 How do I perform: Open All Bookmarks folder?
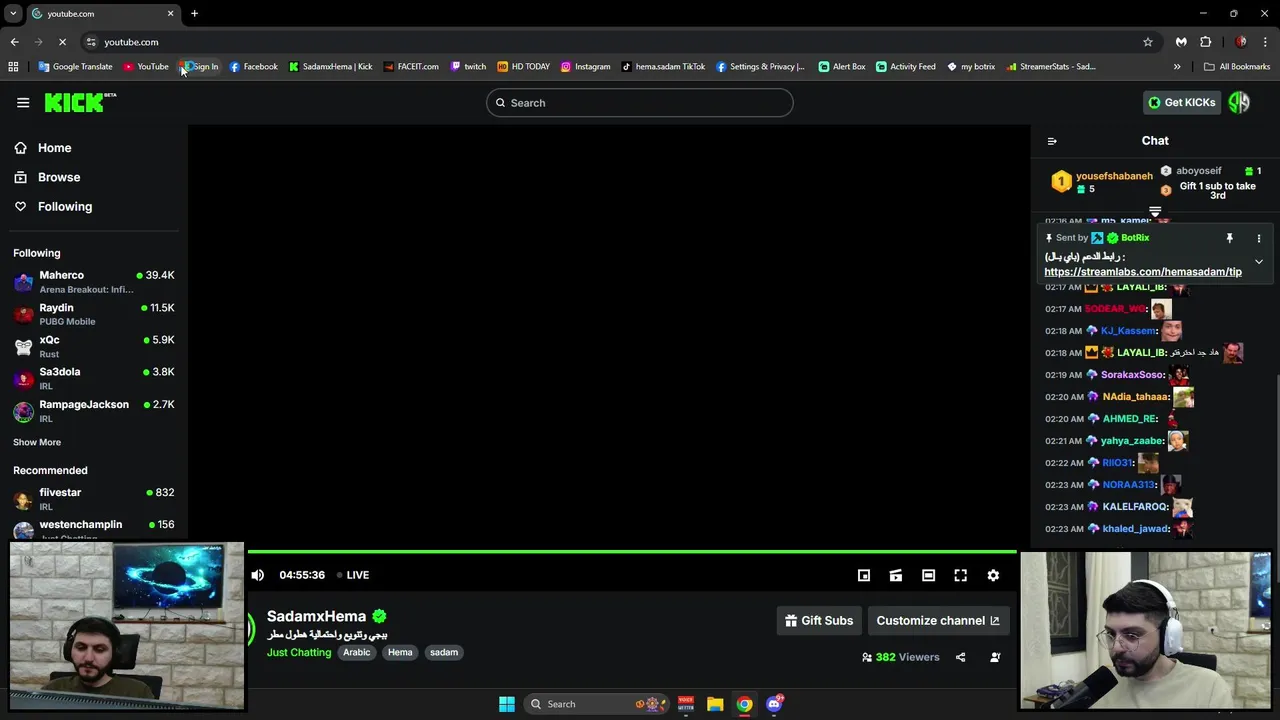click(1237, 67)
